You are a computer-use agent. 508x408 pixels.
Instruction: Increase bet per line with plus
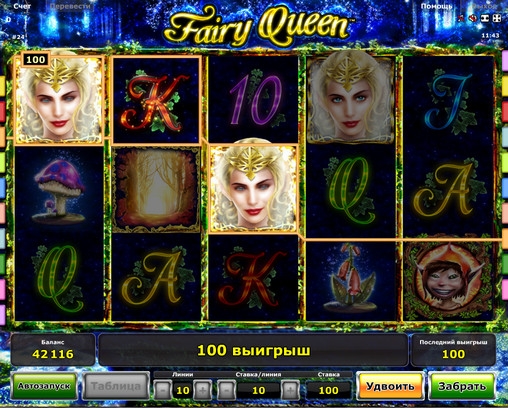290,390
